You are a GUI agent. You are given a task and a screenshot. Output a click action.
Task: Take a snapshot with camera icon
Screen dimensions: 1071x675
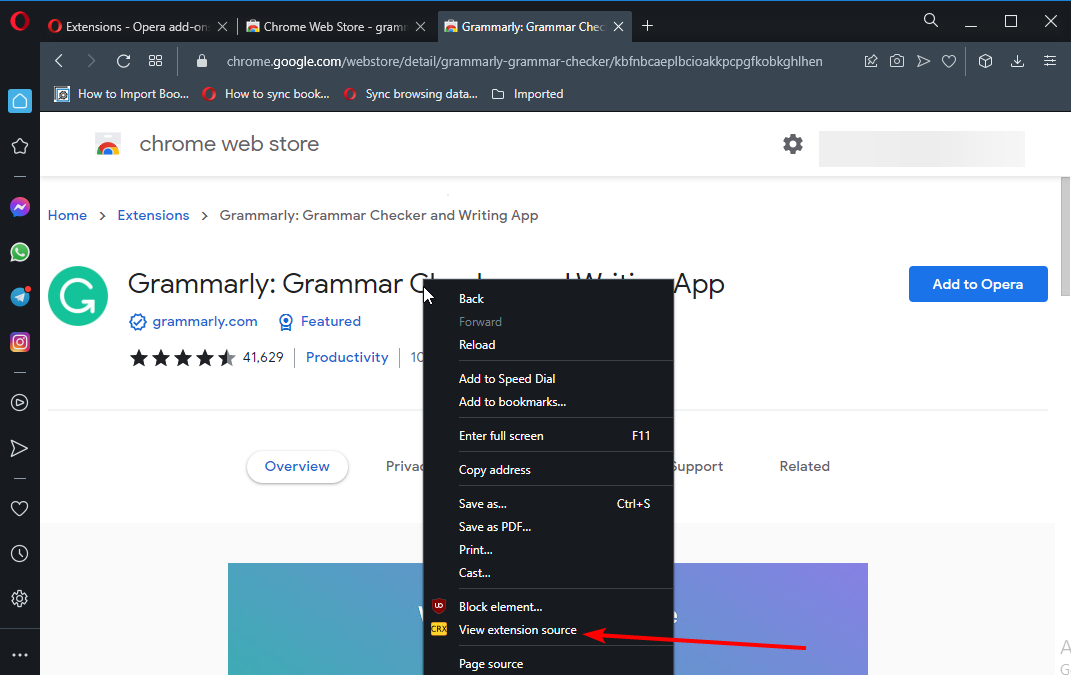coord(897,61)
